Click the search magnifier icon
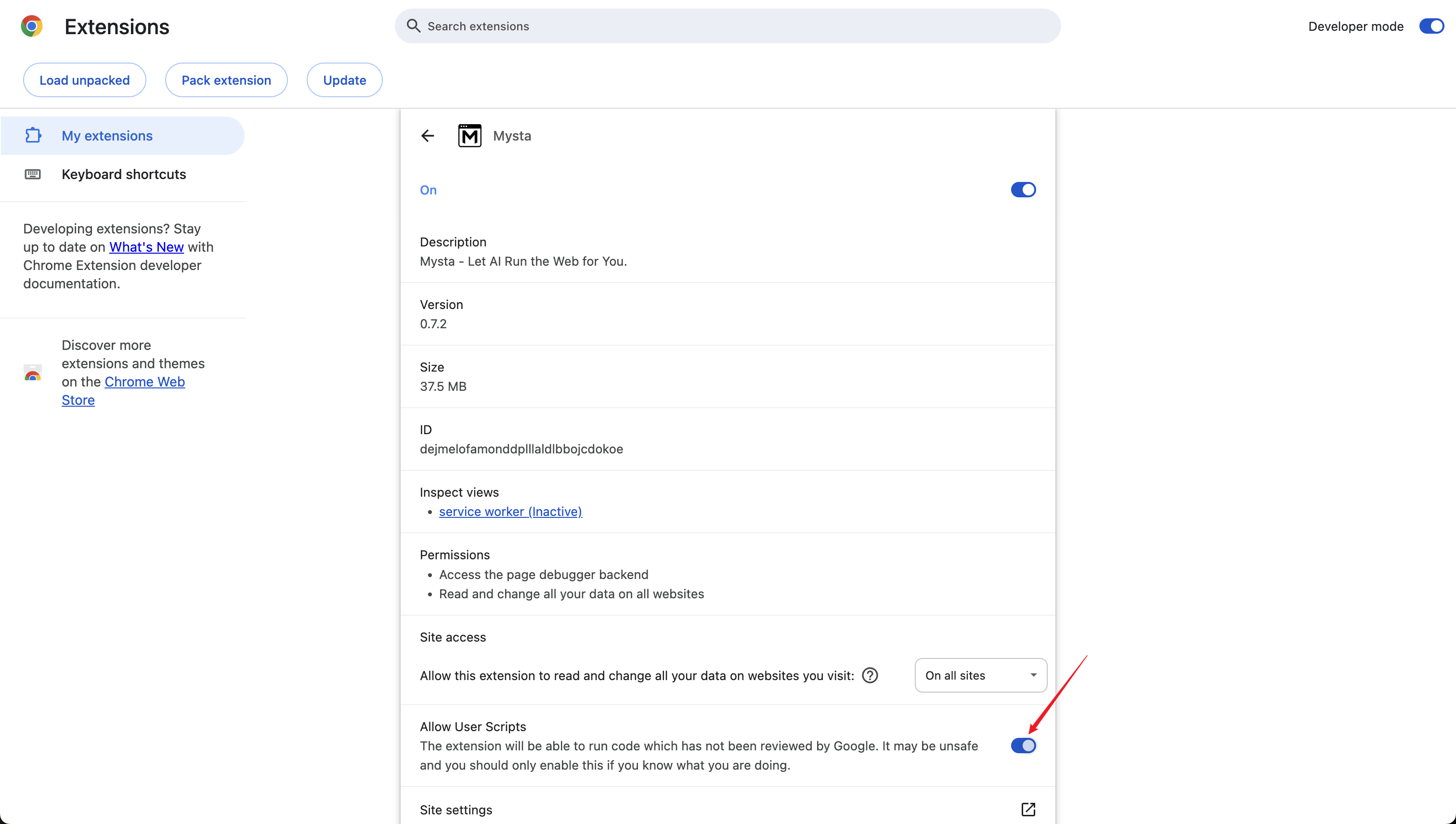This screenshot has height=824, width=1456. tap(414, 26)
